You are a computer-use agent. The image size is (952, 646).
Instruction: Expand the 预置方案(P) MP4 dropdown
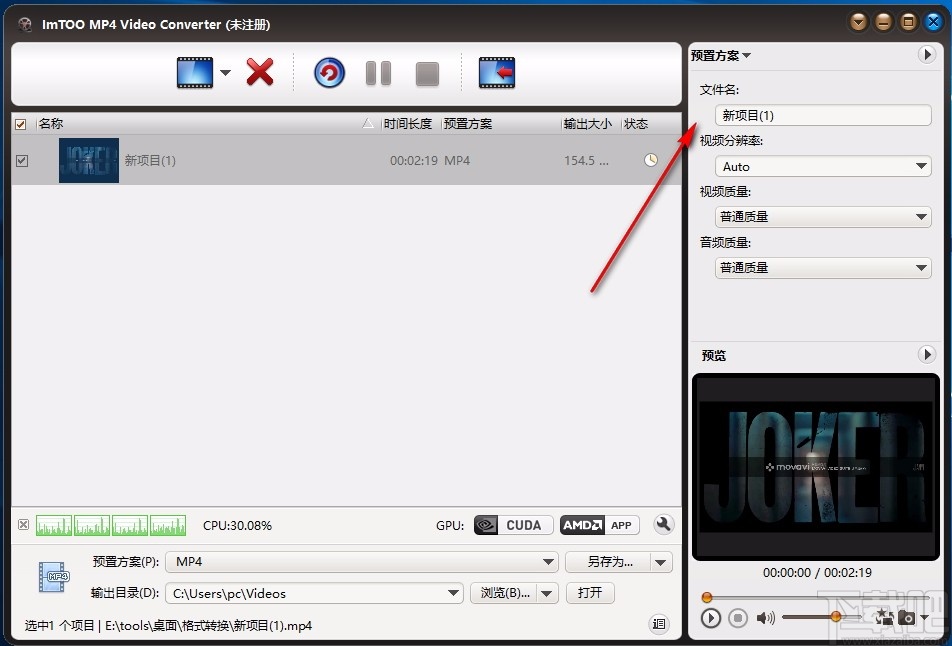pyautogui.click(x=548, y=562)
